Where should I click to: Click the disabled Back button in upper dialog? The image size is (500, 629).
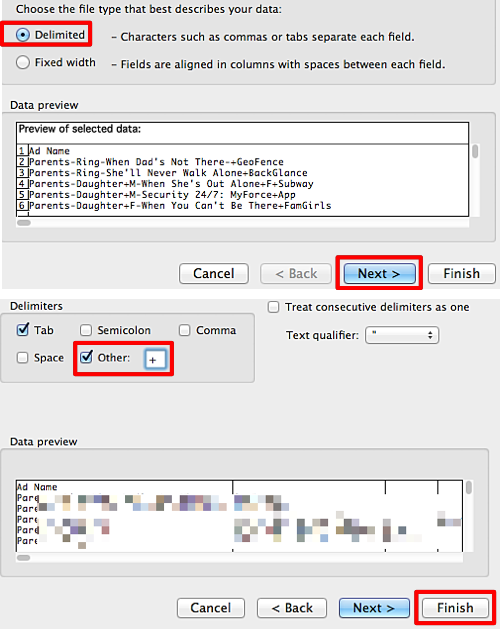coord(296,274)
